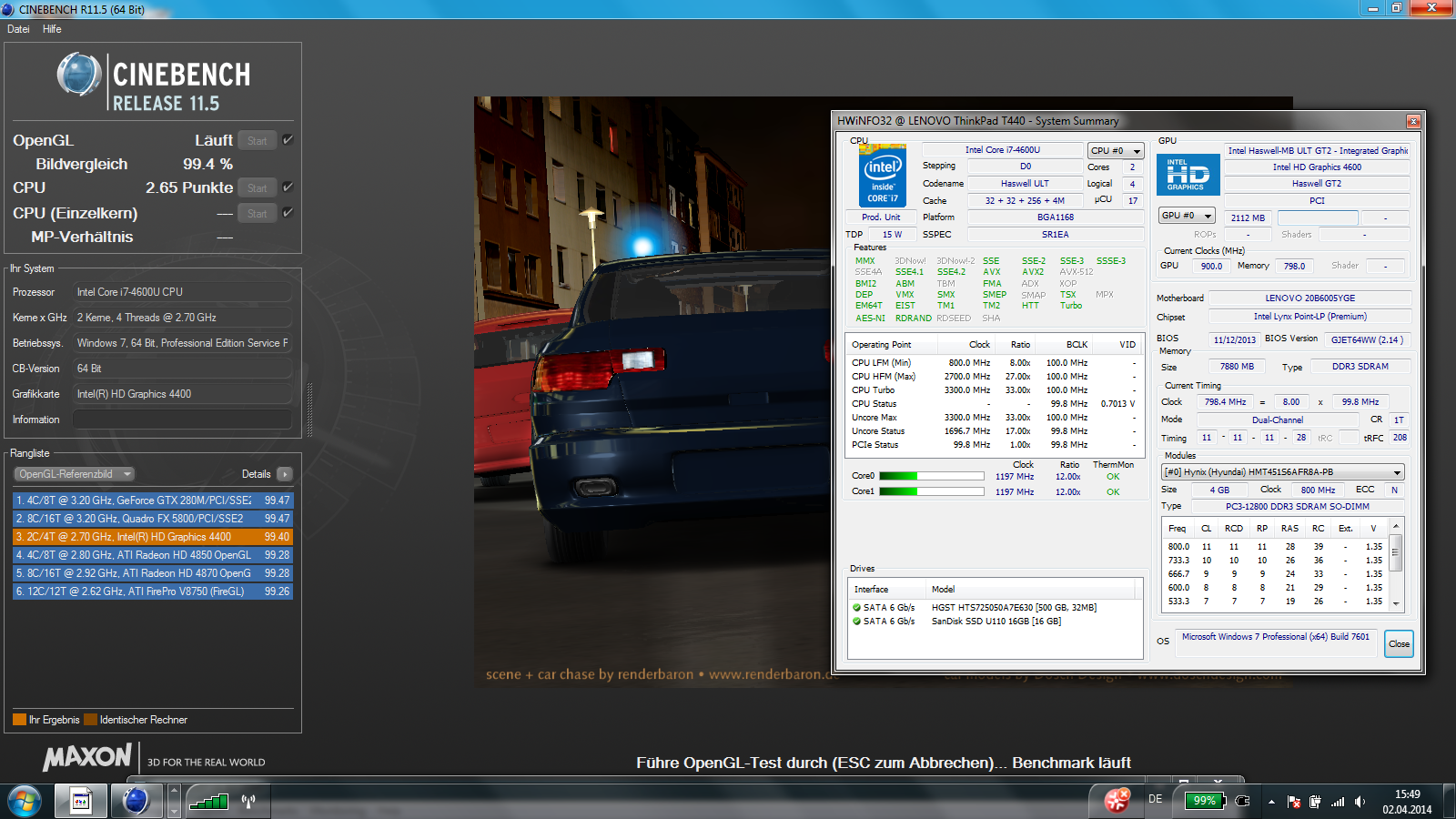Click the Cinebench icon in the taskbar
1456x819 pixels.
pyautogui.click(x=136, y=801)
